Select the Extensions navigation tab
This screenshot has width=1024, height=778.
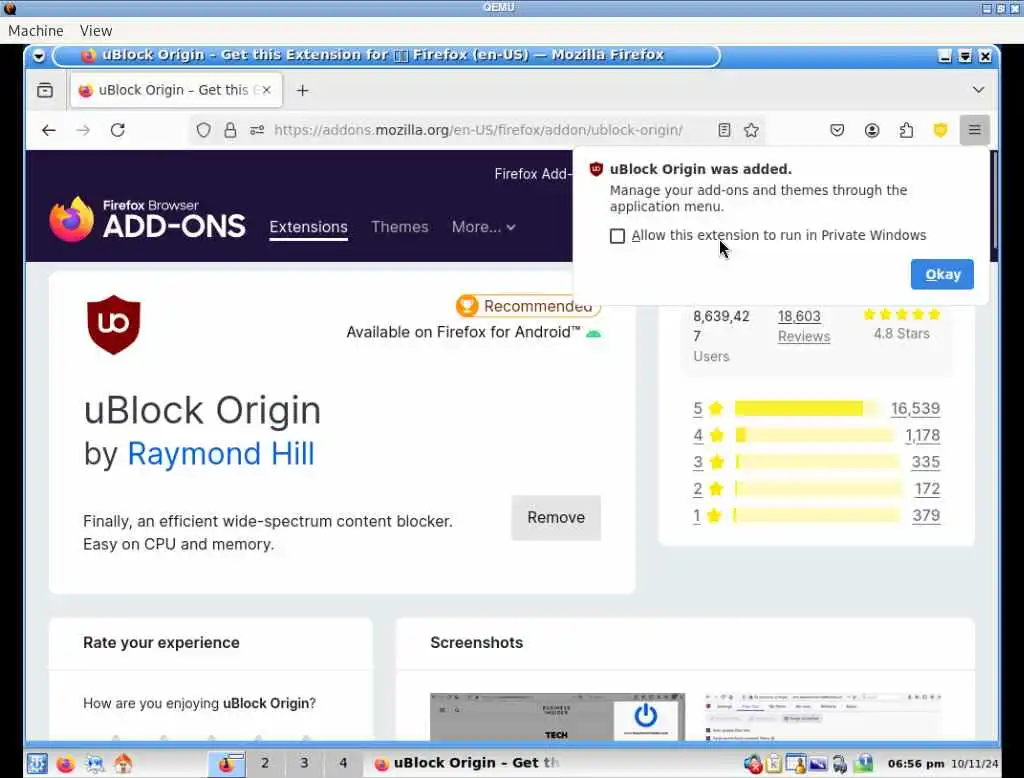[308, 227]
